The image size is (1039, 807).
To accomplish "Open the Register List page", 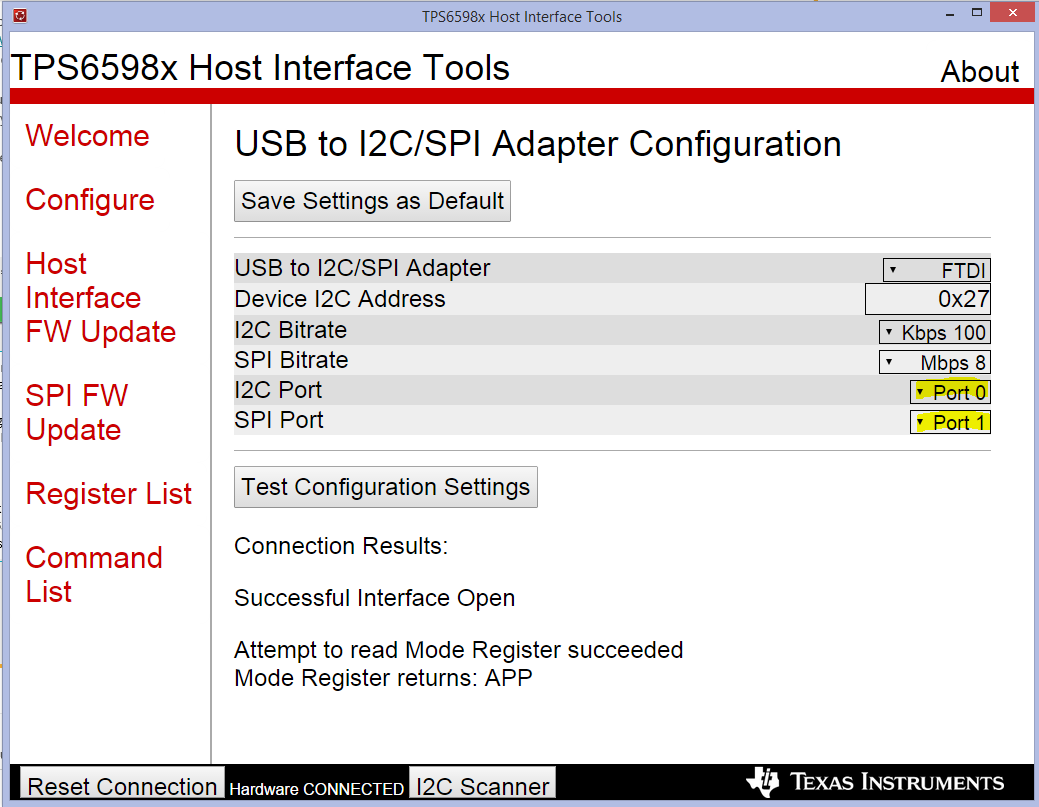I will coord(109,494).
